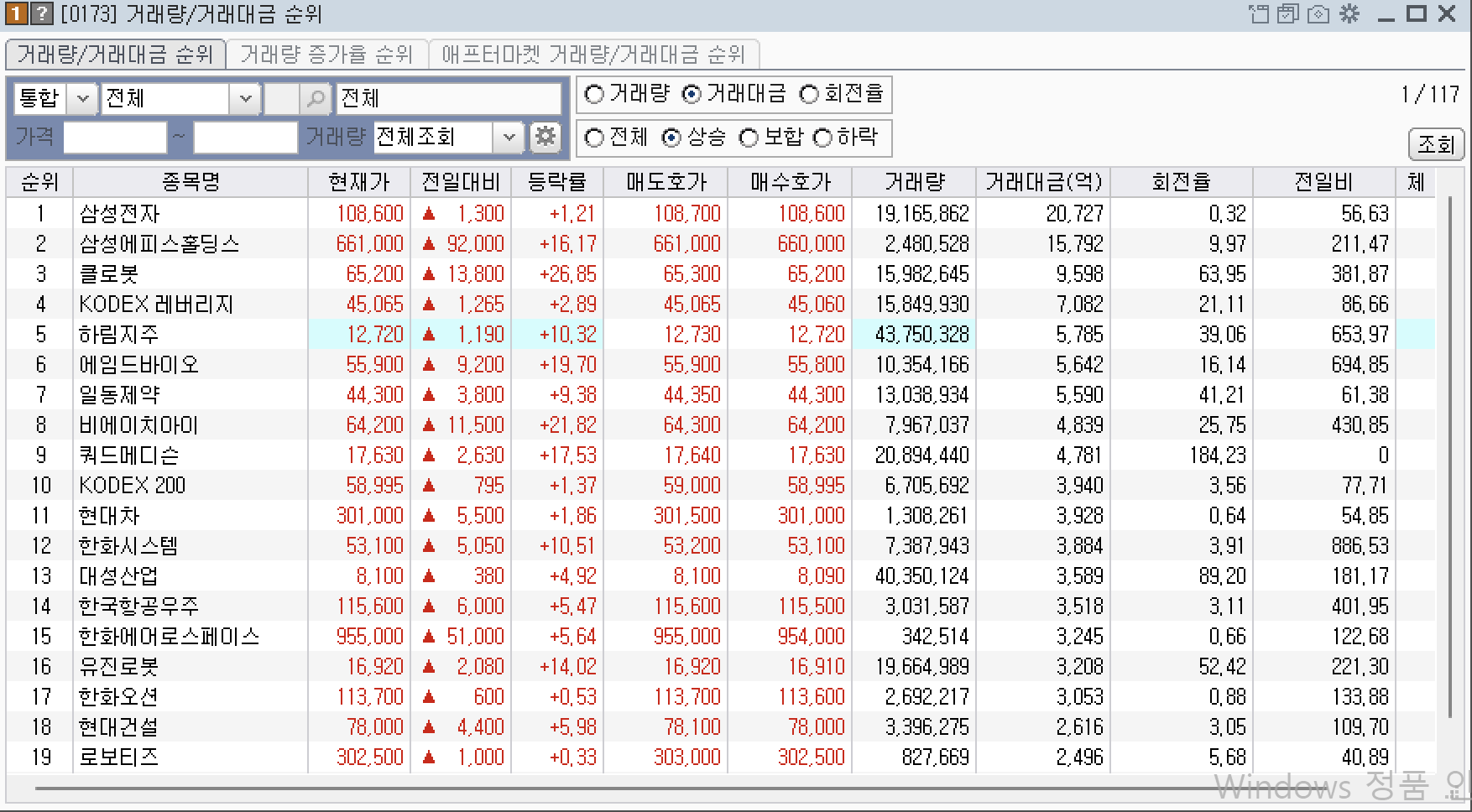The height and width of the screenshot is (812, 1472).
Task: Focus the minimum 가격 input field
Action: pyautogui.click(x=115, y=137)
